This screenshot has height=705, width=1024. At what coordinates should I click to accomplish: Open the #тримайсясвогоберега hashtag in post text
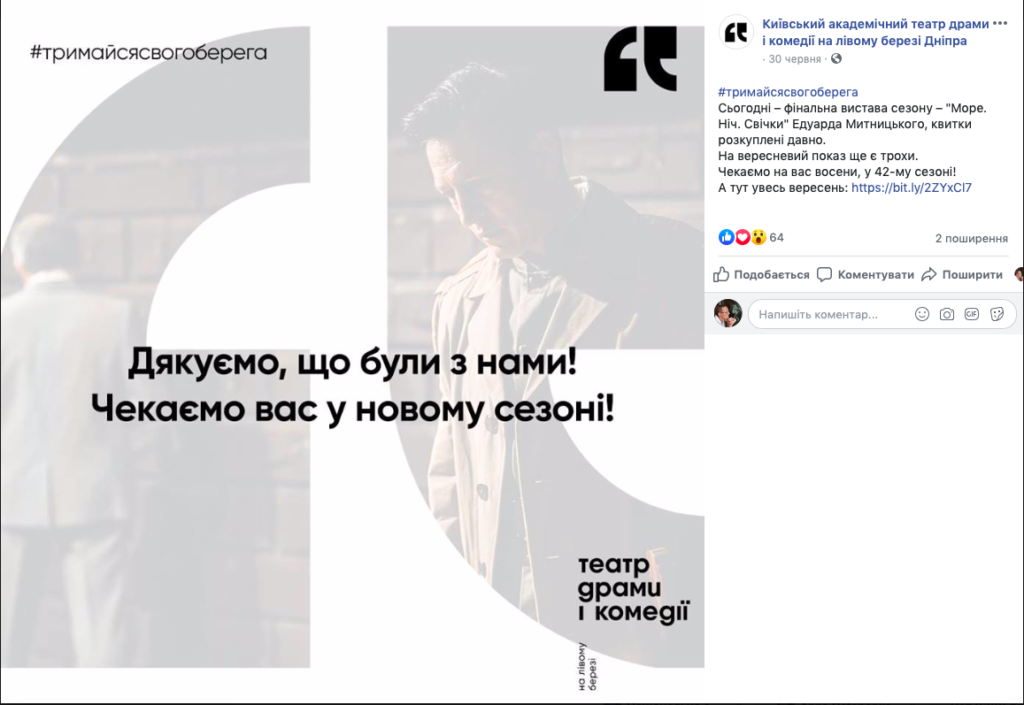coord(788,92)
